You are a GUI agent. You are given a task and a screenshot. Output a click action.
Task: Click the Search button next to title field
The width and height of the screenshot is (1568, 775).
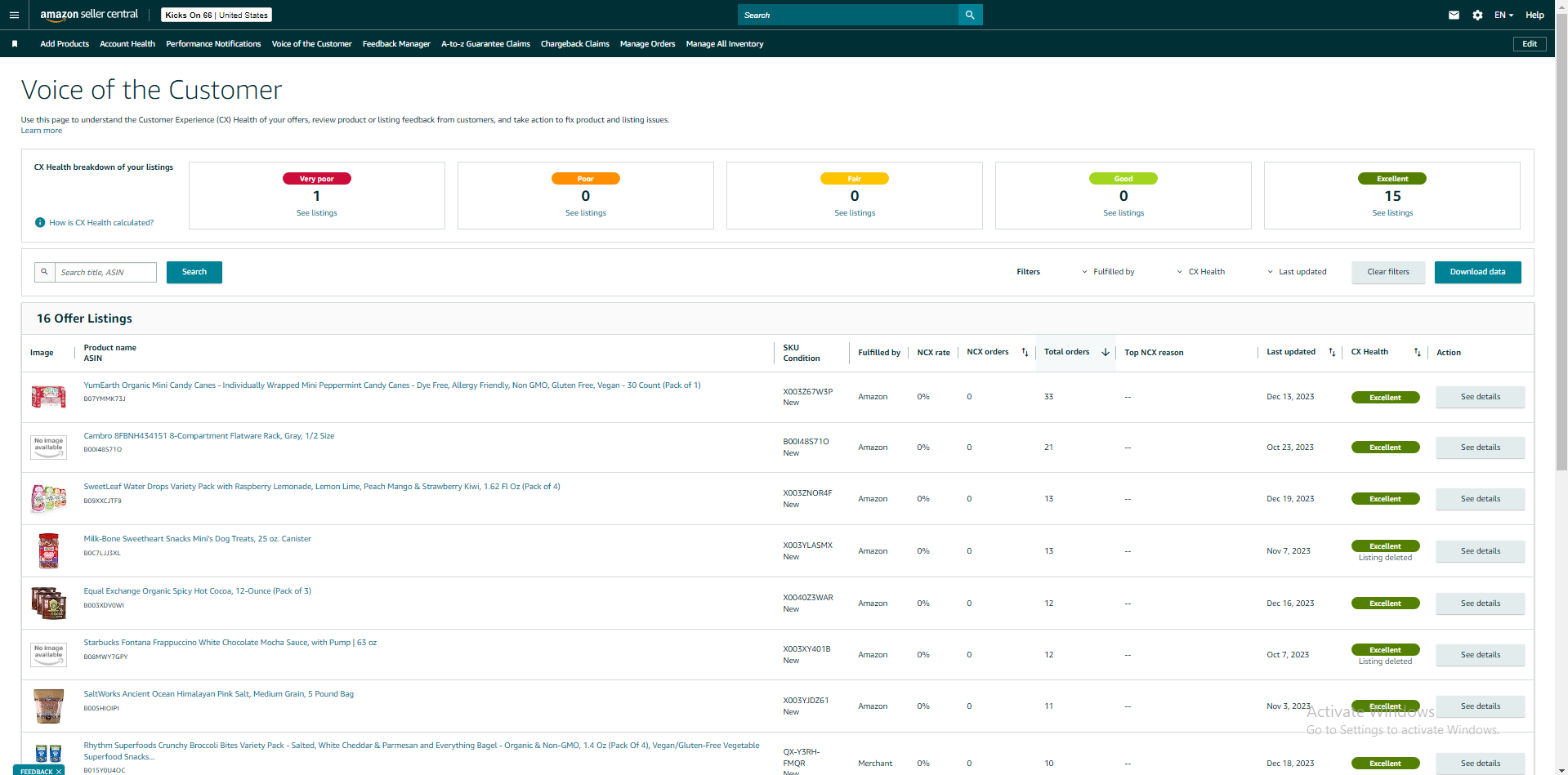click(194, 272)
